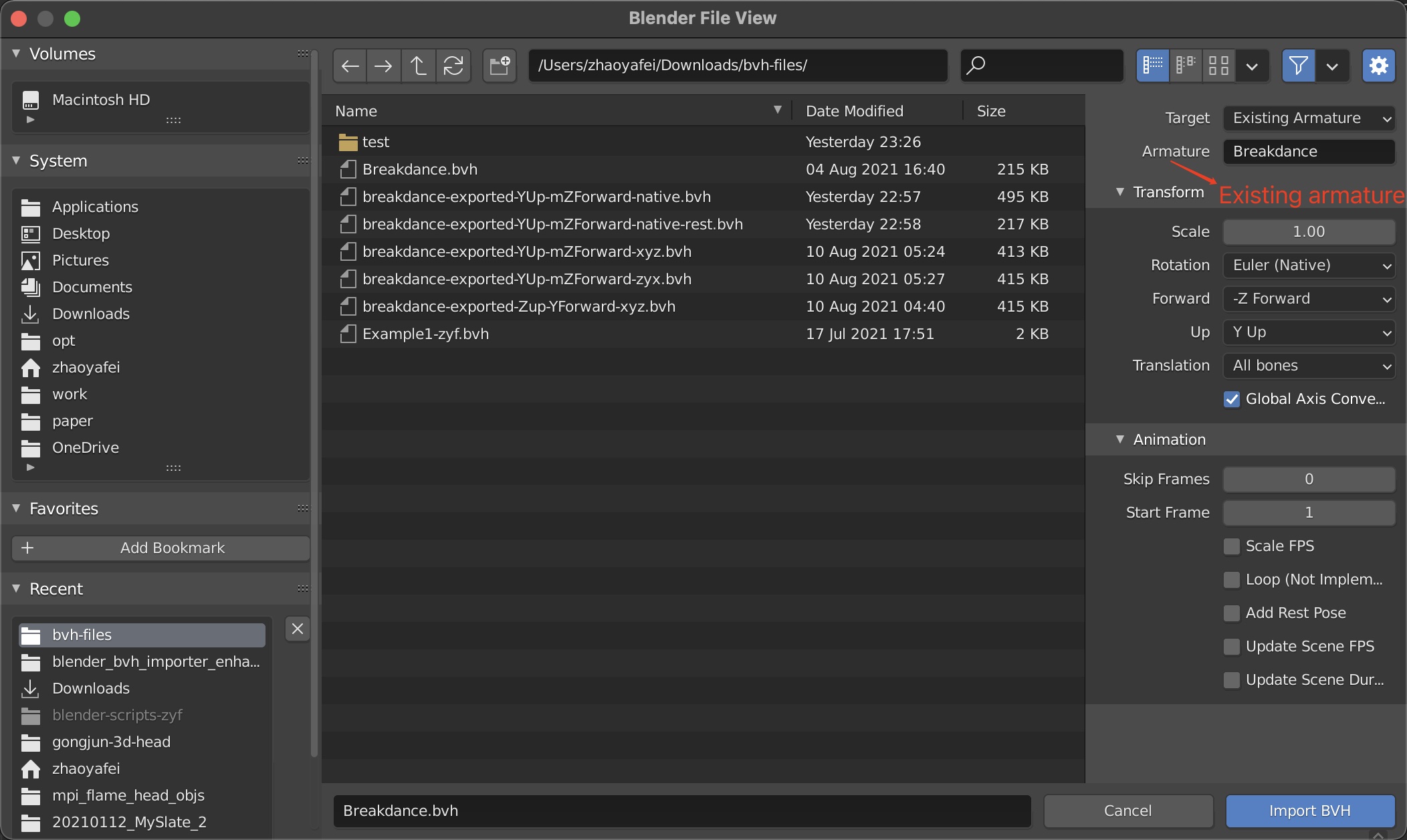
Task: Switch to vertical list display mode
Action: tap(1153, 66)
